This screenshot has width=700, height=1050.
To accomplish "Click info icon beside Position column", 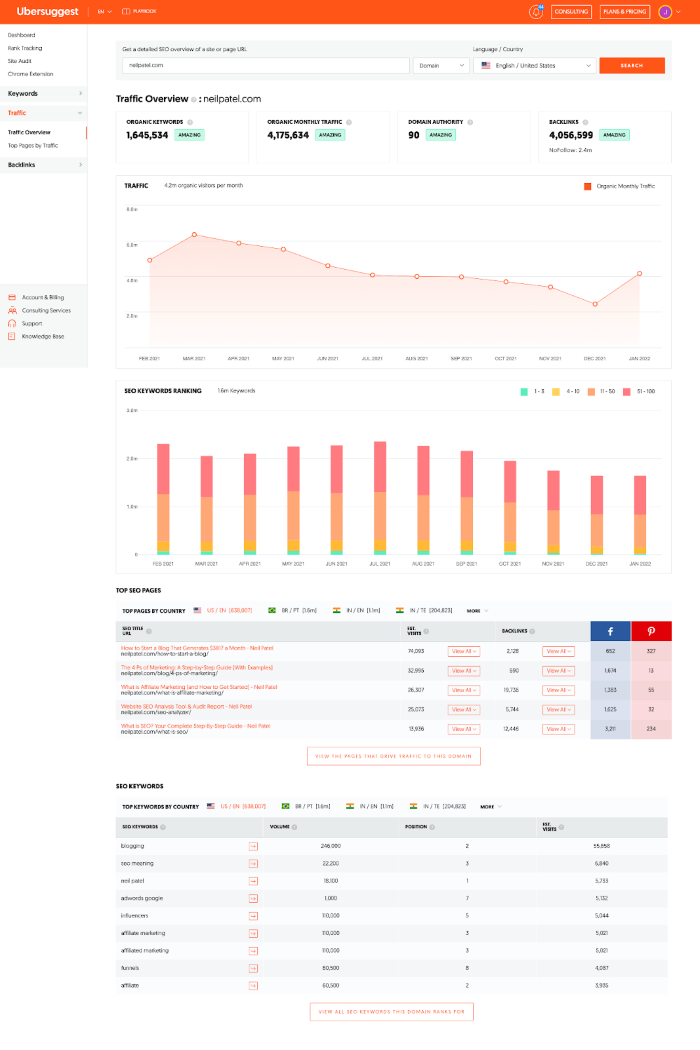I will tap(432, 828).
